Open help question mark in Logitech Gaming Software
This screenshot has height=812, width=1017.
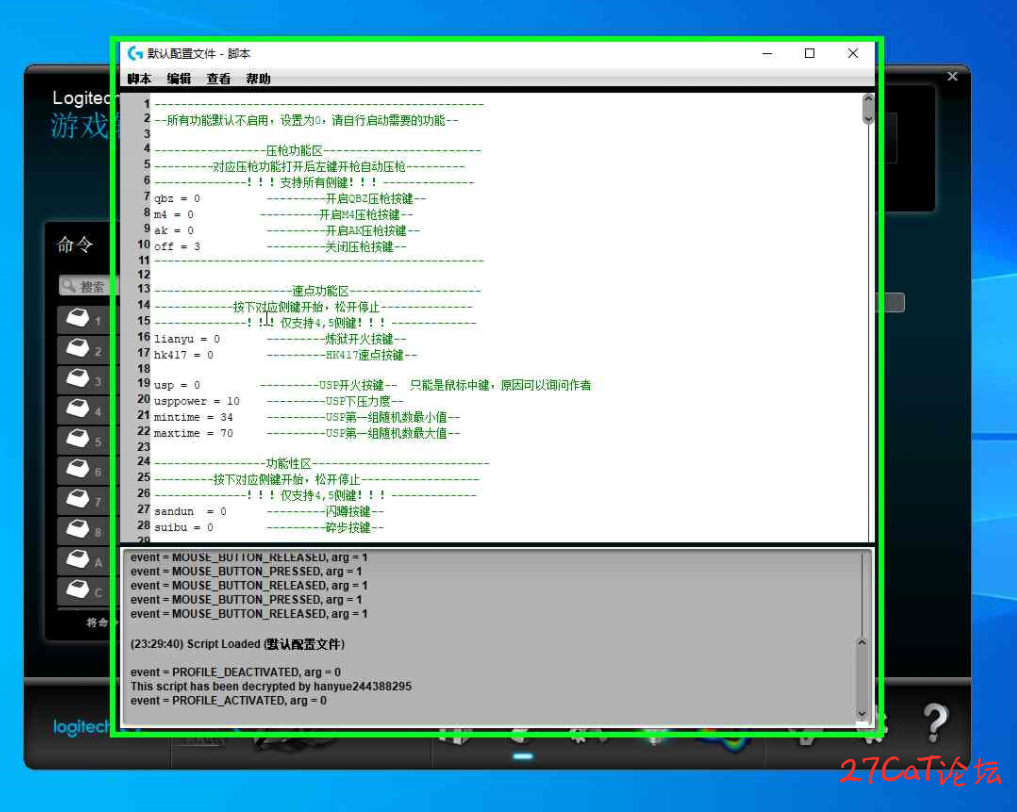tap(935, 722)
